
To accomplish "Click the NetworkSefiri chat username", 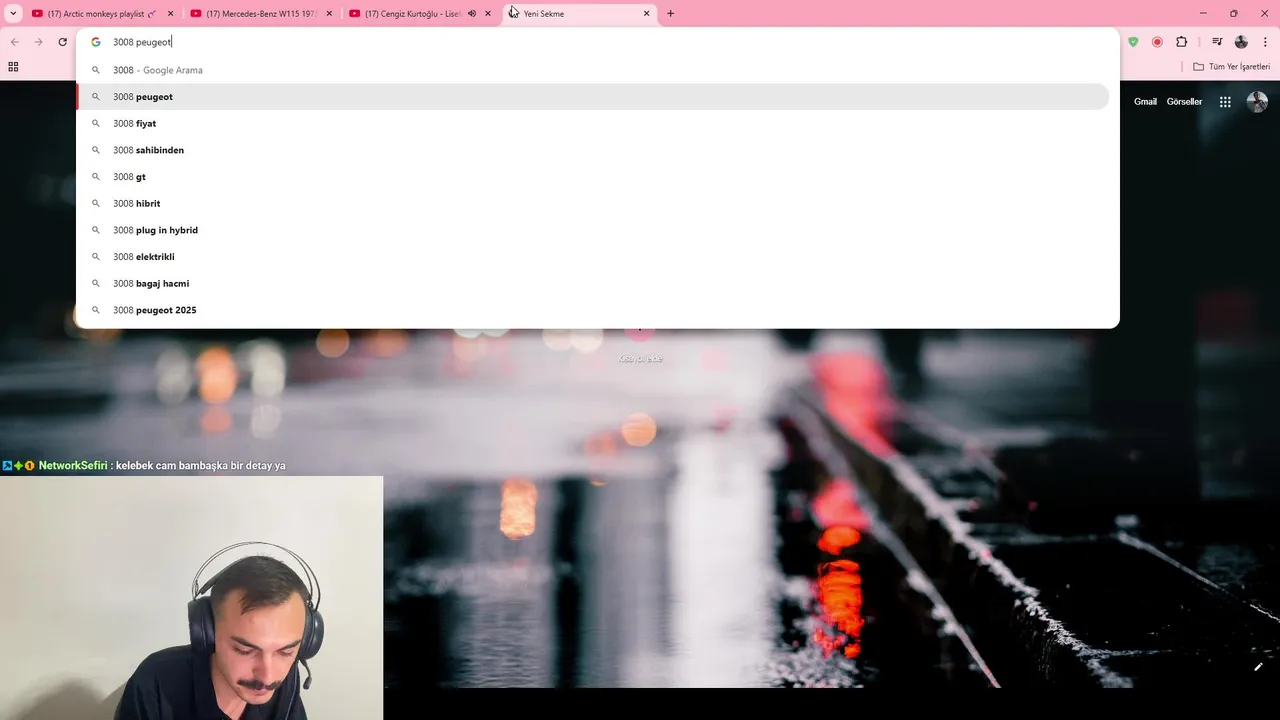I will [73, 466].
